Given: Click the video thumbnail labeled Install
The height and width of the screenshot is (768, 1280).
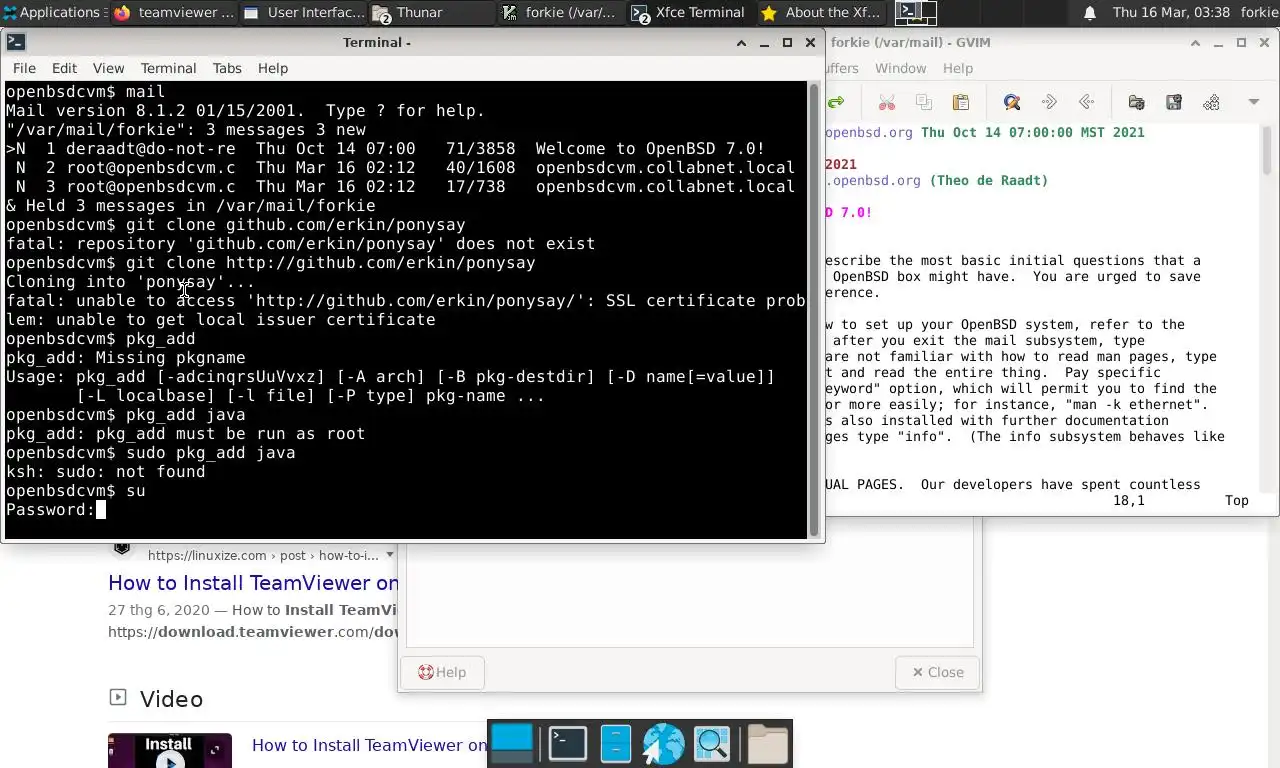Looking at the screenshot, I should (170, 750).
